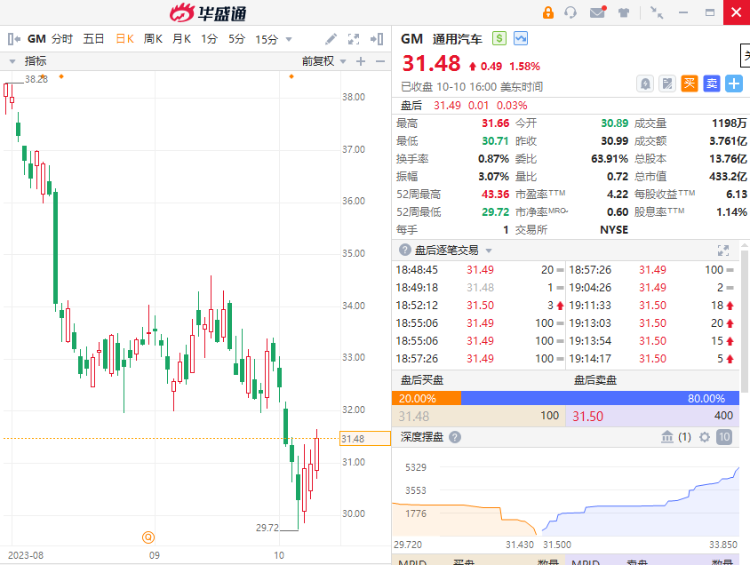Screen dimensions: 750x565
Task: Open more intervals dropdown after 15分
Action: [288, 39]
